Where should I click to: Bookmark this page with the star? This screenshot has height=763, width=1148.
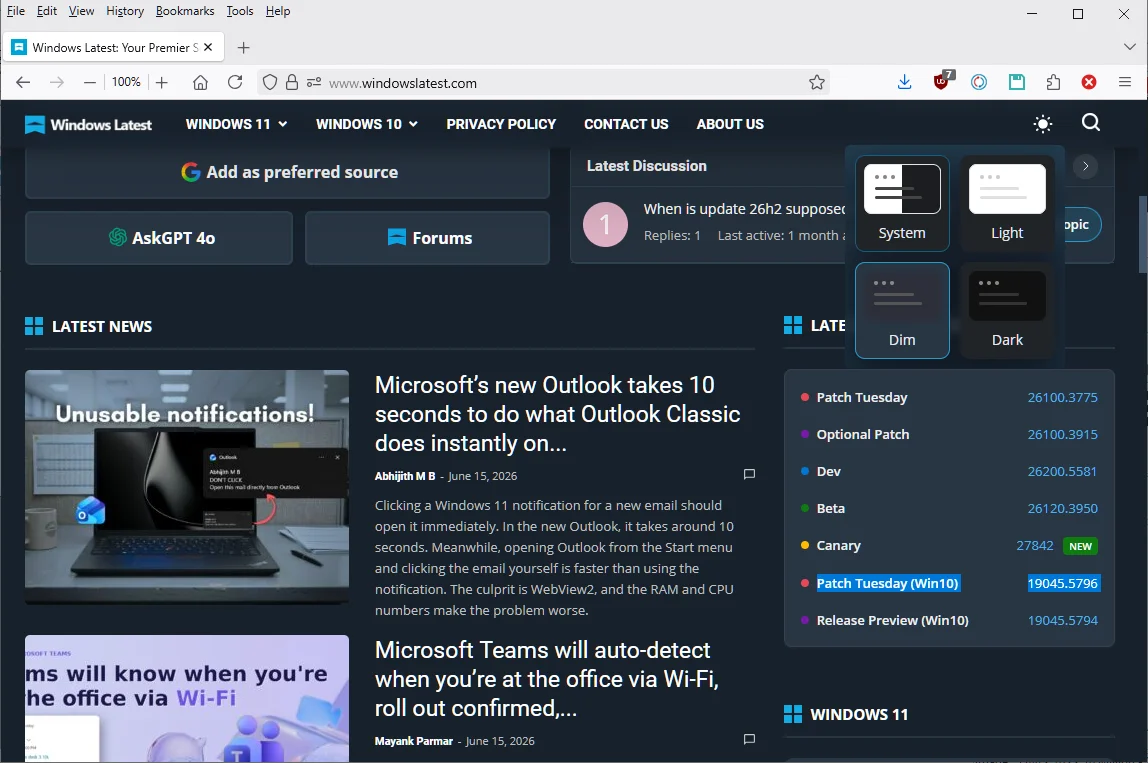pos(816,82)
